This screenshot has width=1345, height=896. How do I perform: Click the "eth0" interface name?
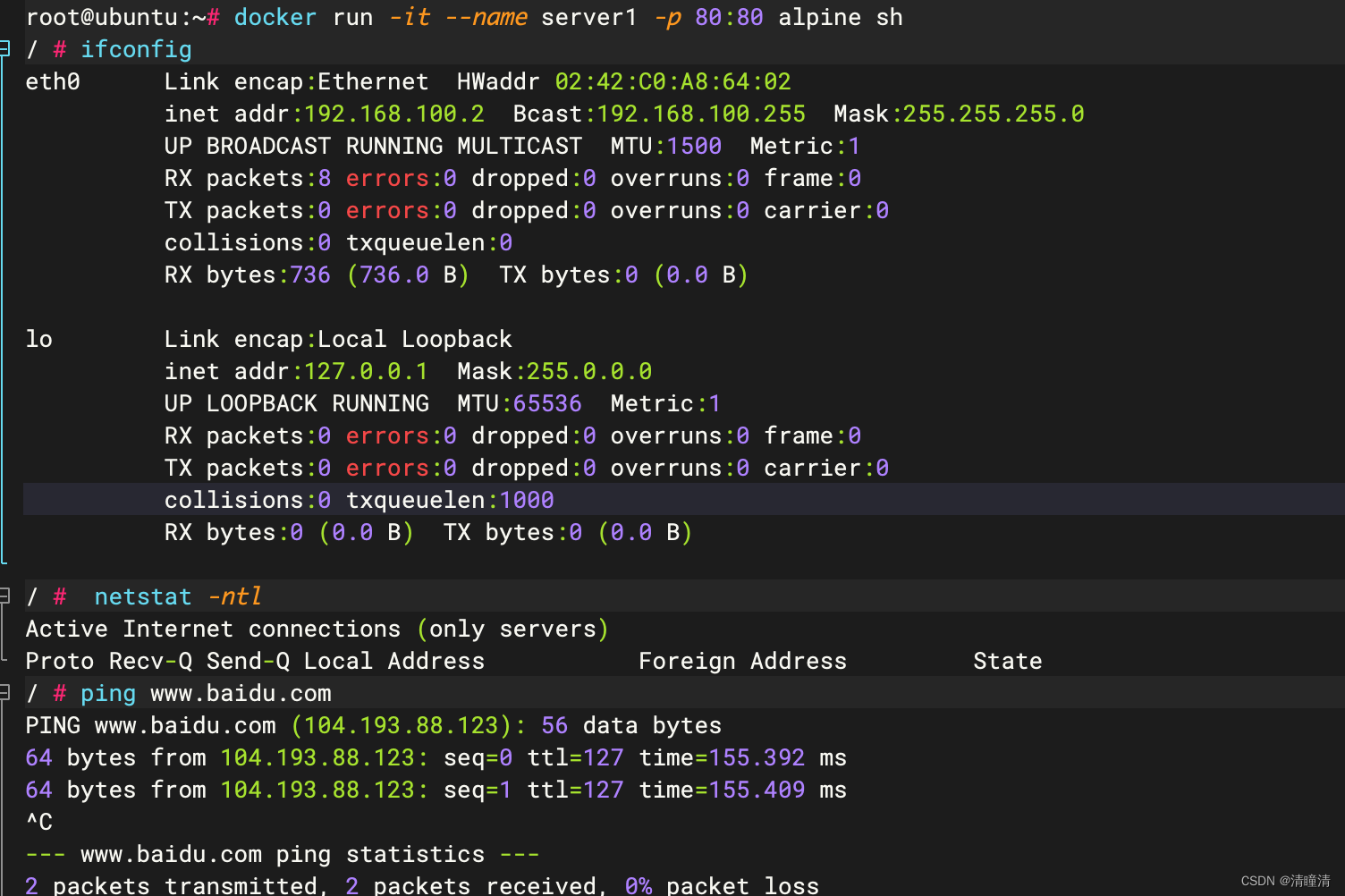coord(53,81)
